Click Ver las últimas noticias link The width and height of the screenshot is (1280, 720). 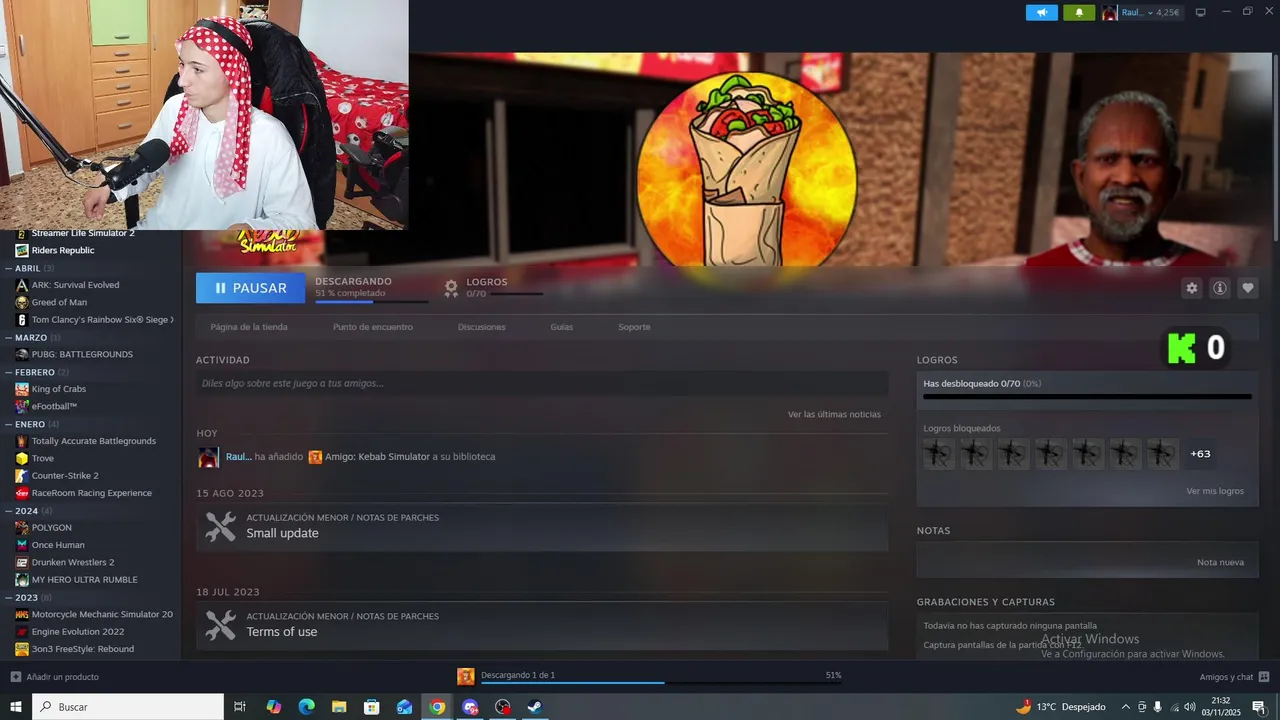pyautogui.click(x=834, y=414)
